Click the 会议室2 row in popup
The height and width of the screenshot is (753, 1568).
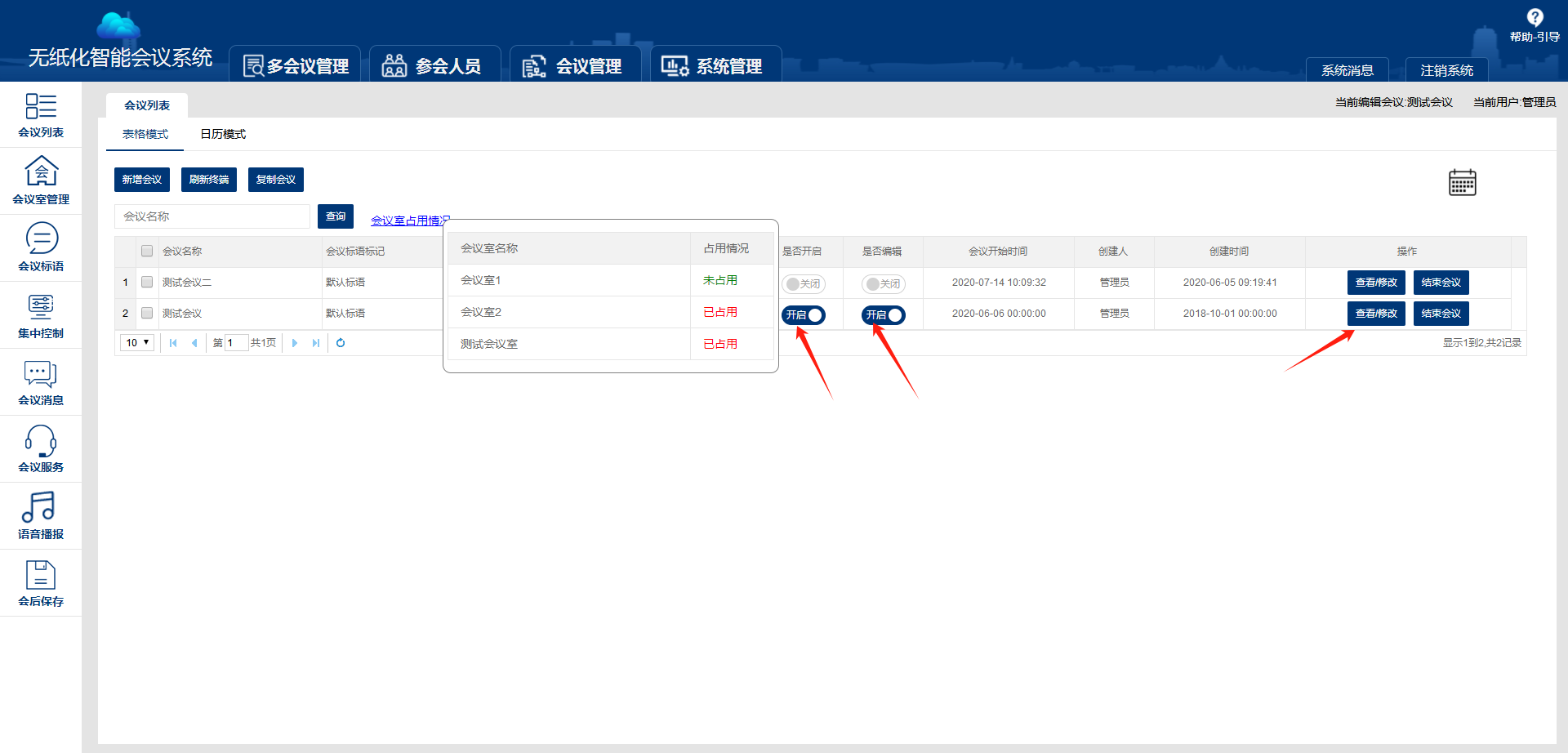click(x=611, y=312)
